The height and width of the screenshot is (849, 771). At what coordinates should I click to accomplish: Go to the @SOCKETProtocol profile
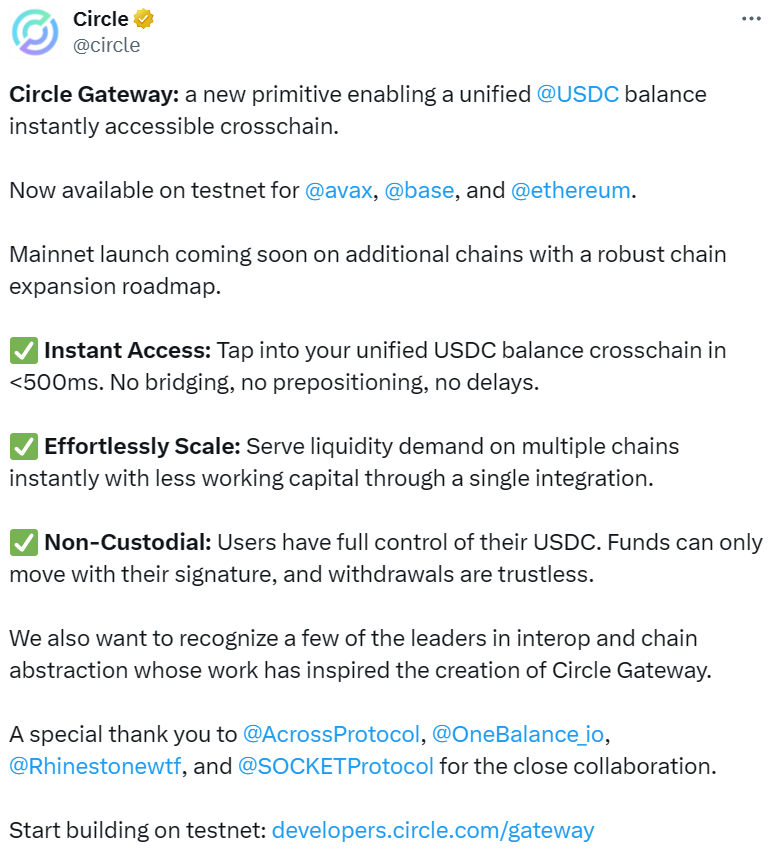tap(336, 767)
